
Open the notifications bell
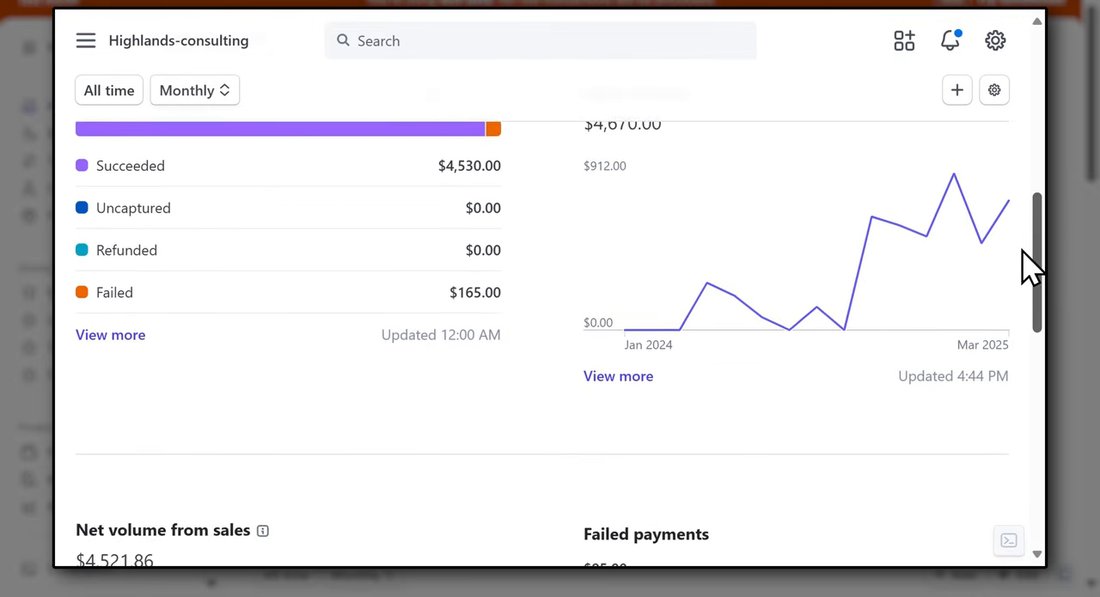950,40
